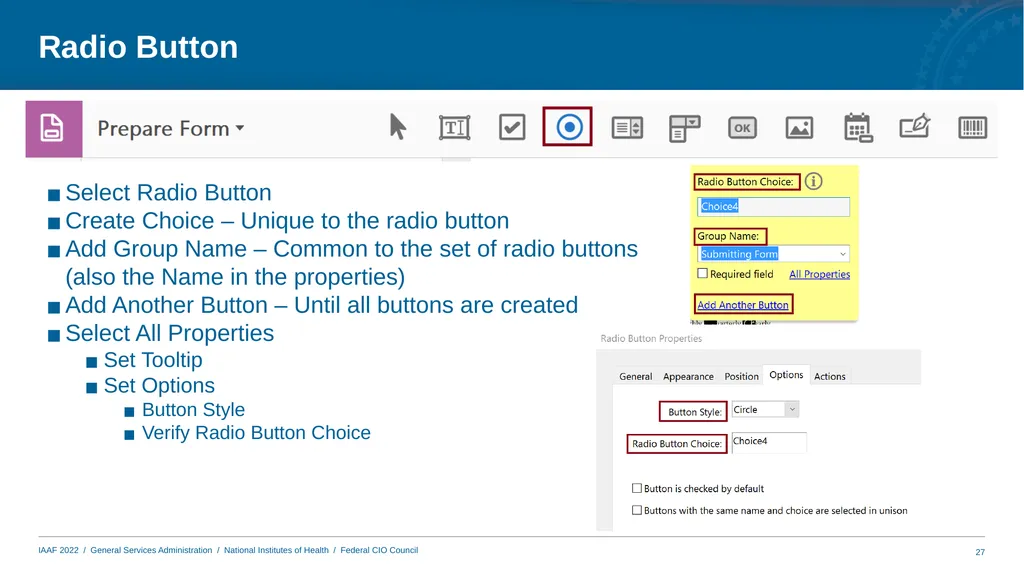
Task: Click the Verify Radio Button Choice bullet
Action: point(256,433)
